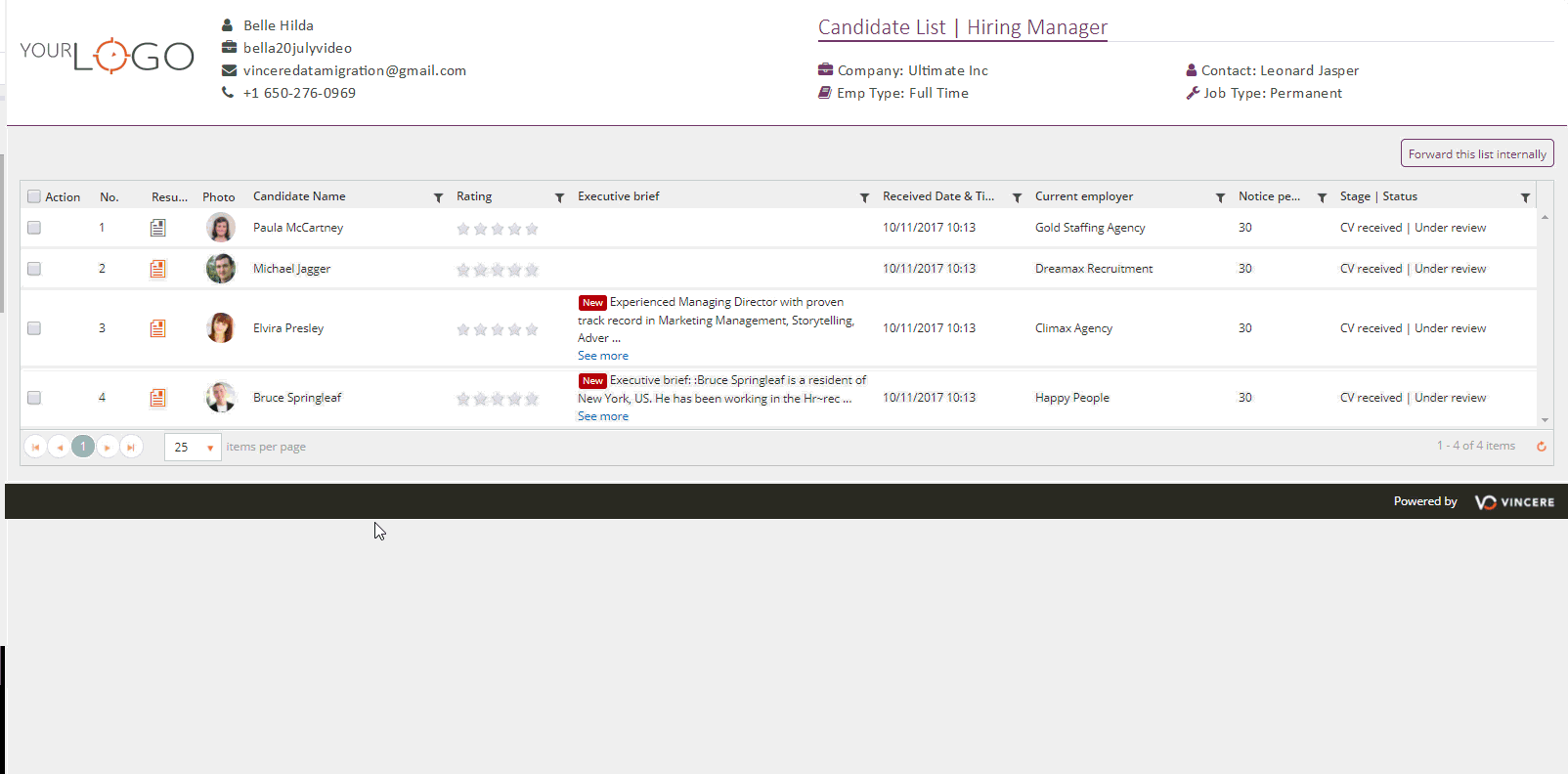Screen dimensions: 1568x774
Task: Click row number 3 in No. column
Action: 102,328
